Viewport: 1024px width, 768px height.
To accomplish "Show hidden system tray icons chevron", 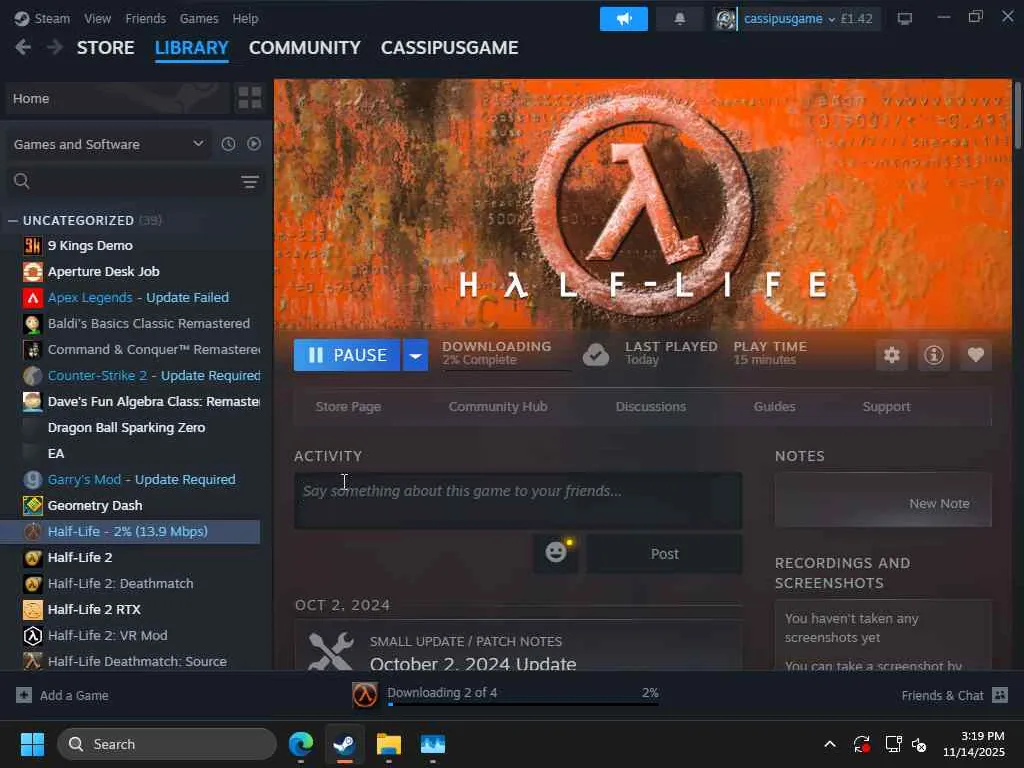I will point(830,744).
